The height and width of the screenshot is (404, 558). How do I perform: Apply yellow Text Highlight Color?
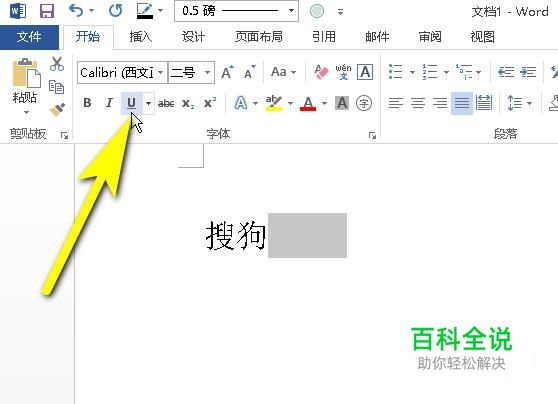[274, 103]
